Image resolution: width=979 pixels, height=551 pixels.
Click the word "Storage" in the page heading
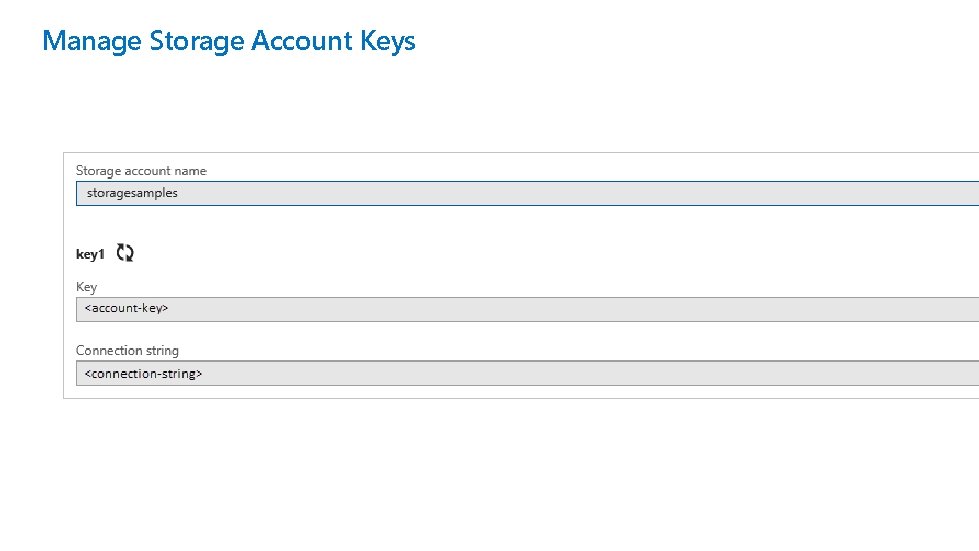[x=196, y=41]
